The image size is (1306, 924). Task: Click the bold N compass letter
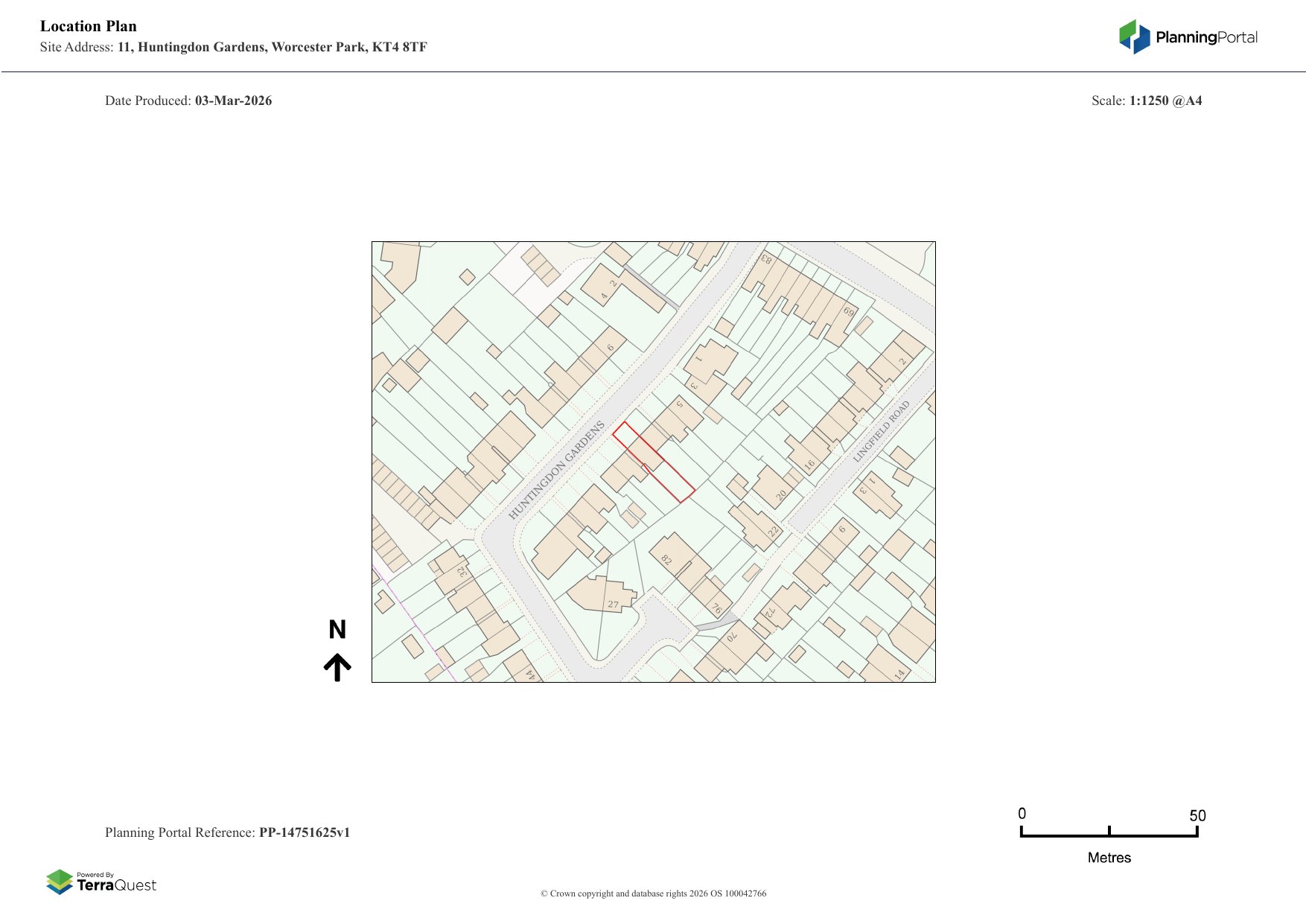click(x=337, y=630)
